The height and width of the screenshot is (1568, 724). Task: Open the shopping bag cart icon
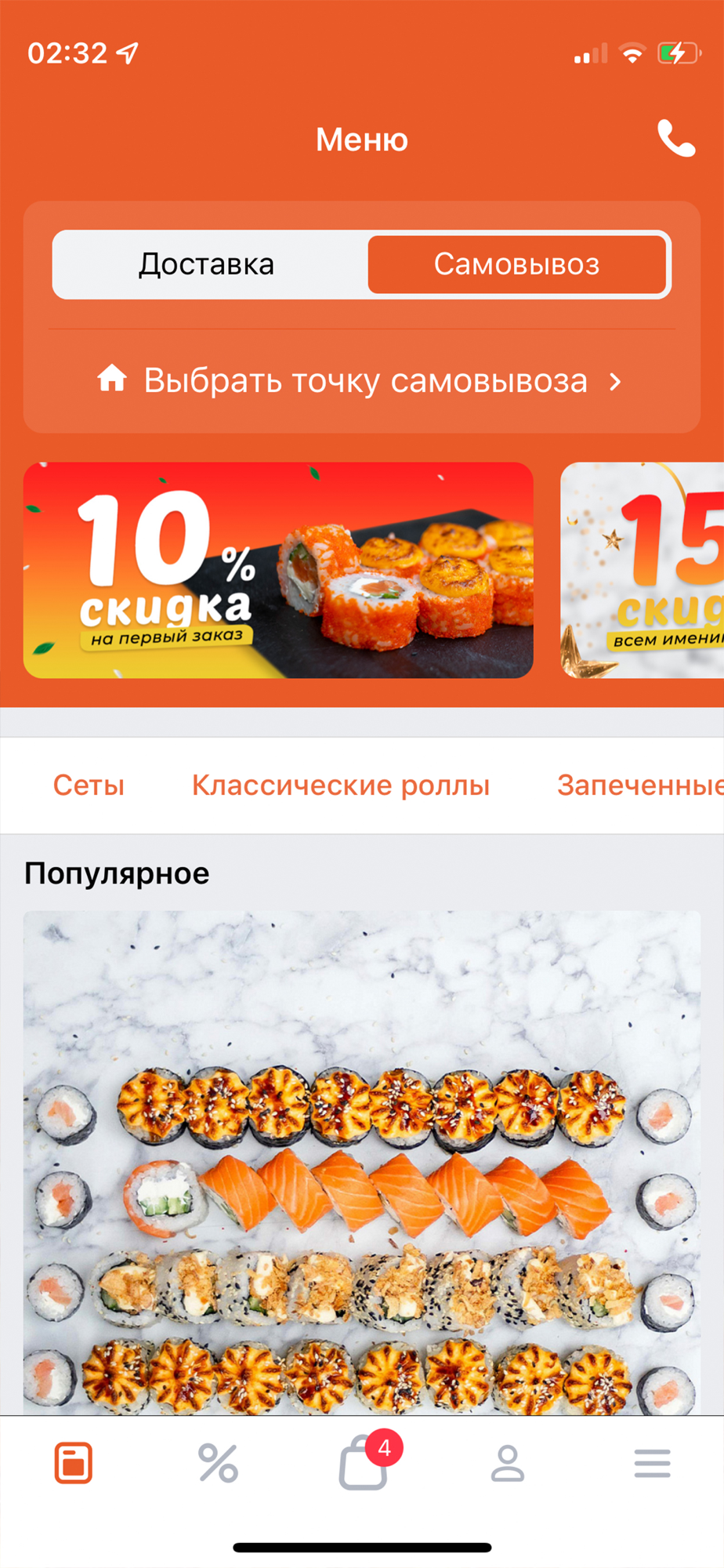click(x=363, y=1463)
